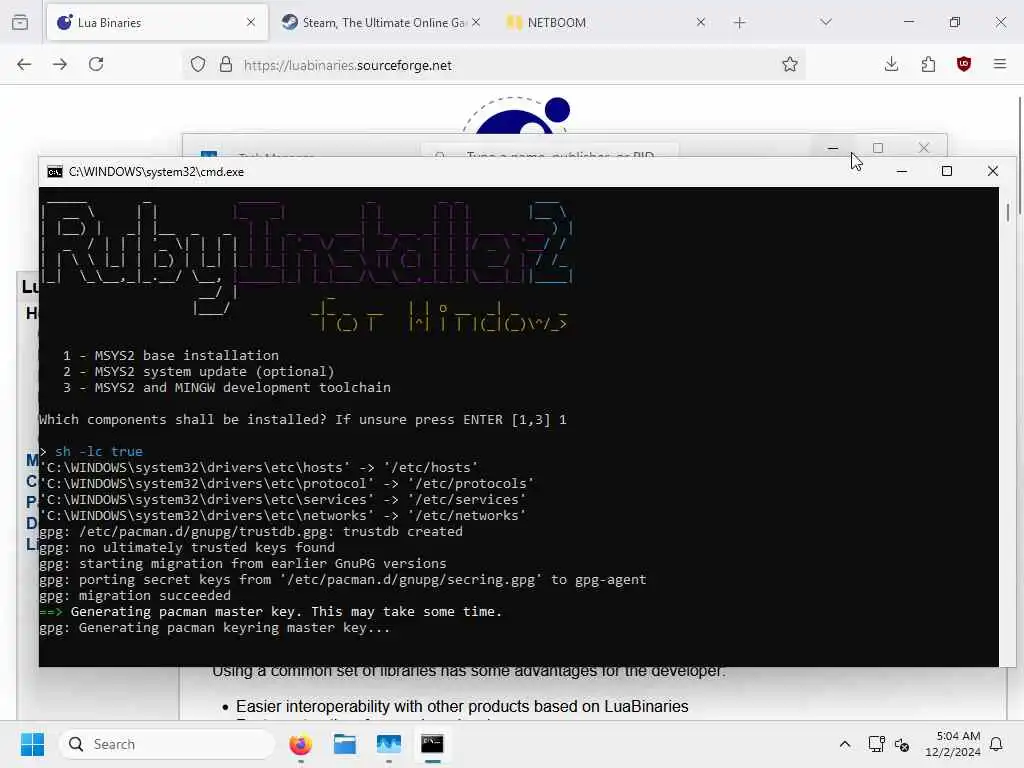
Task: Open the Task Manager taskbar icon
Action: [x=389, y=744]
